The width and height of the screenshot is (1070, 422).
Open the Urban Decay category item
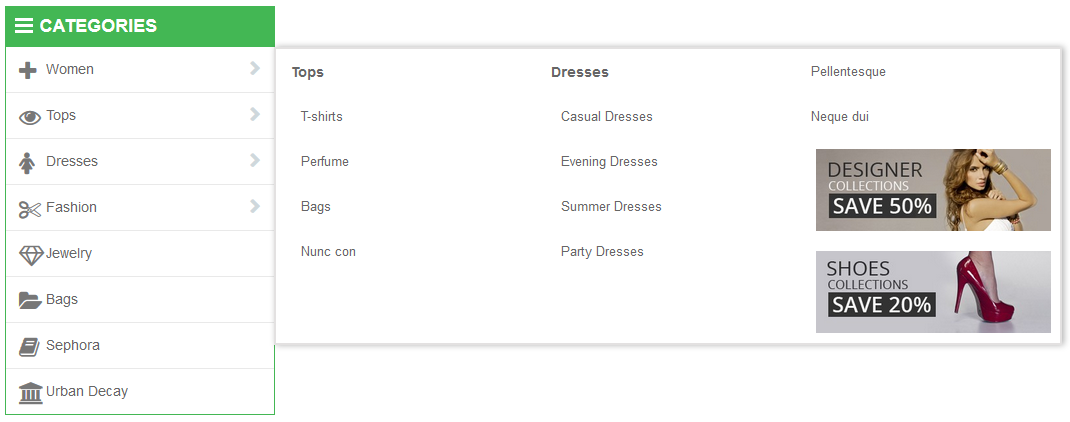pos(140,391)
